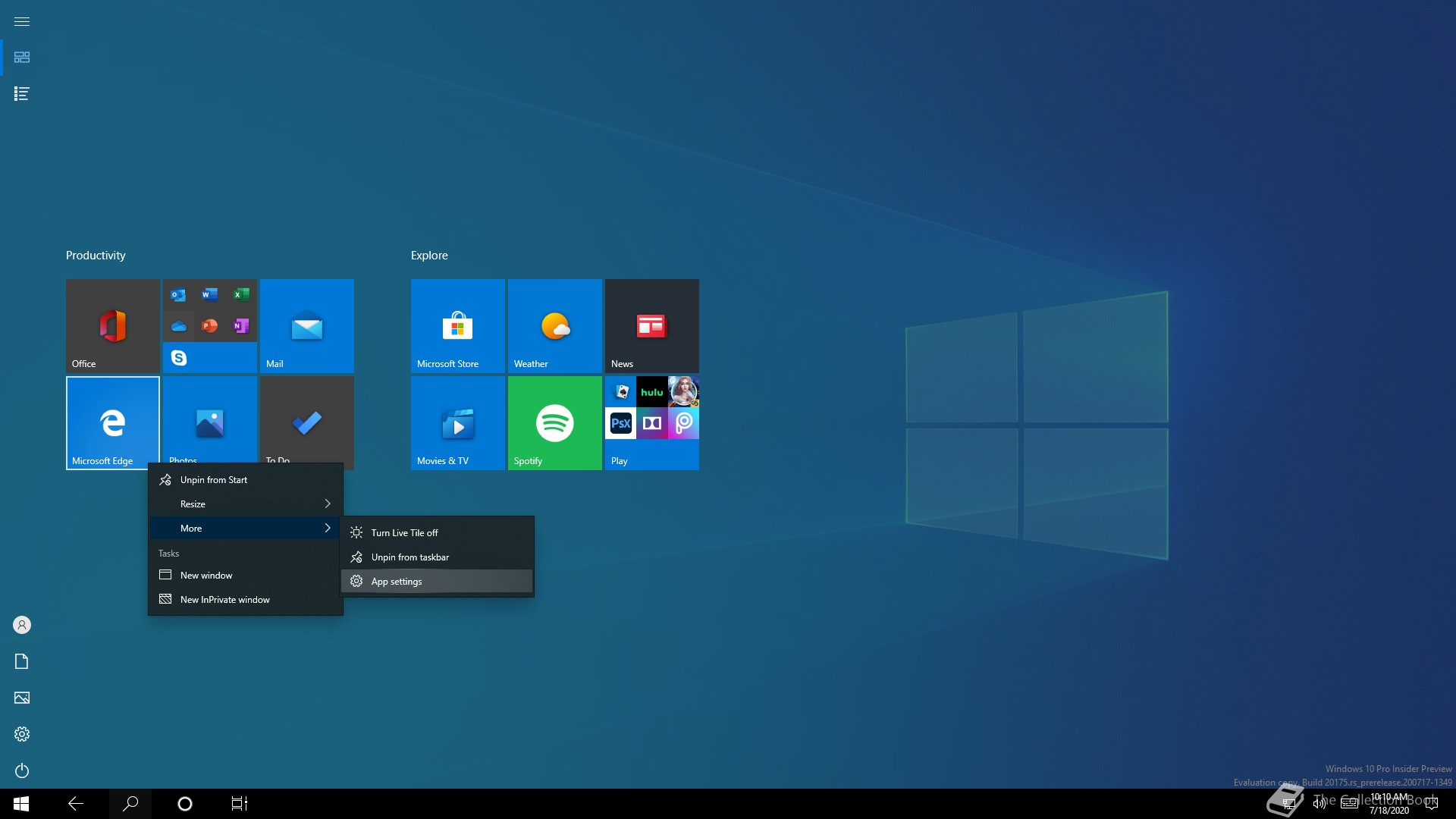Click the Windows Start button
The width and height of the screenshot is (1456, 819).
pyautogui.click(x=21, y=804)
